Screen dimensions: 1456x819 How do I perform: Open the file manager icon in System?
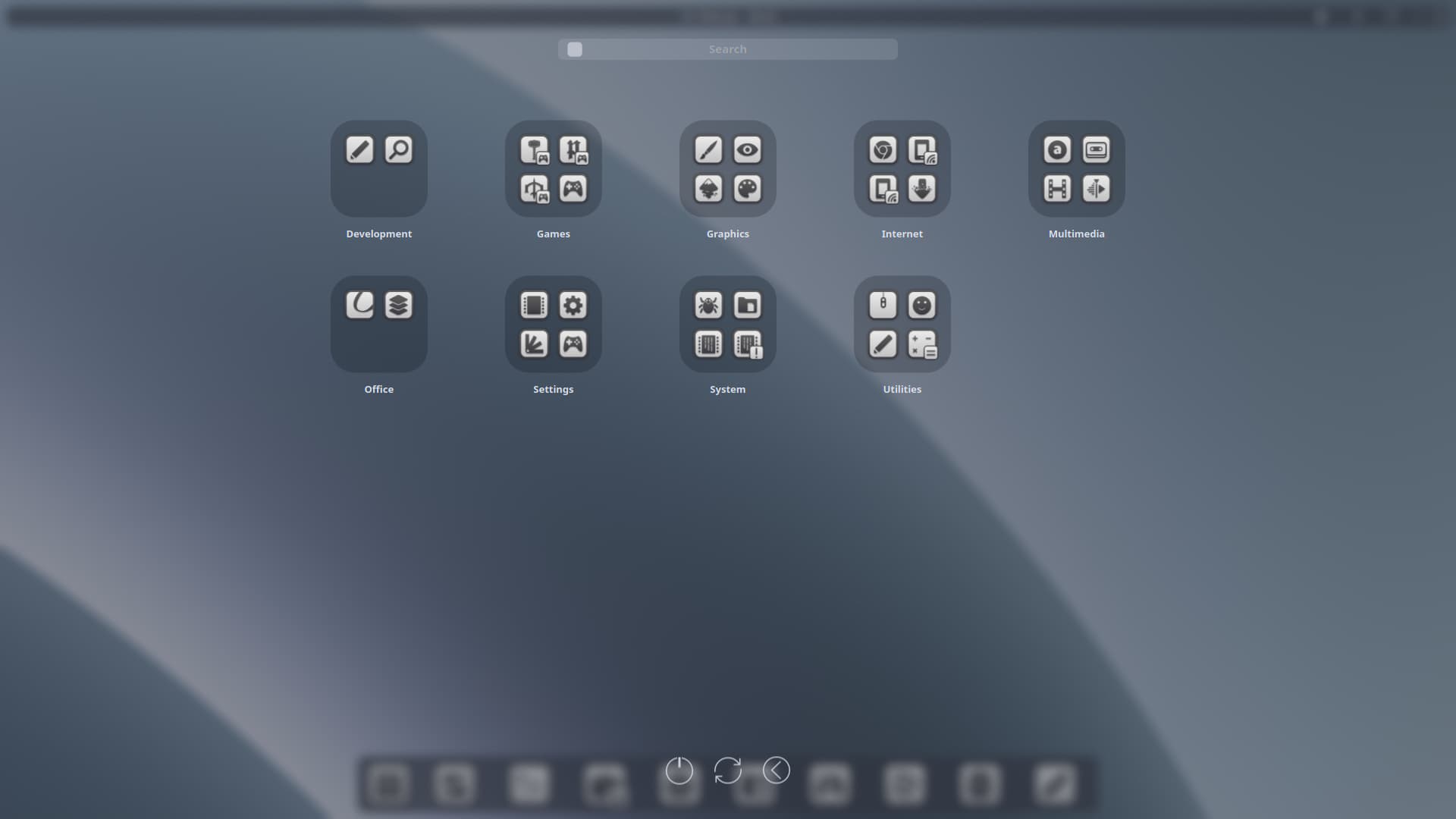pyautogui.click(x=748, y=306)
